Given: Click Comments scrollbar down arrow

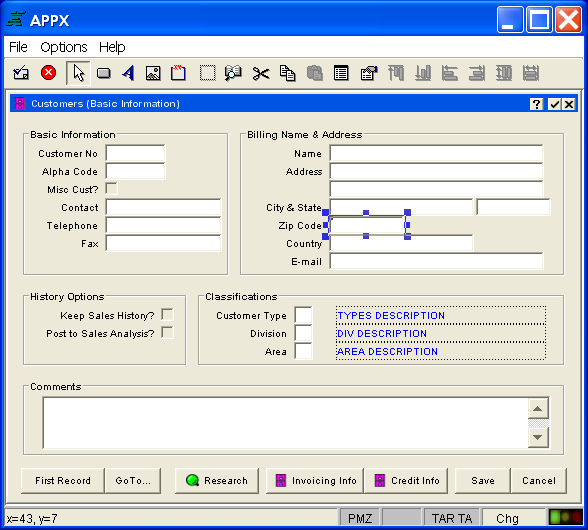Looking at the screenshot, I should click(x=538, y=437).
